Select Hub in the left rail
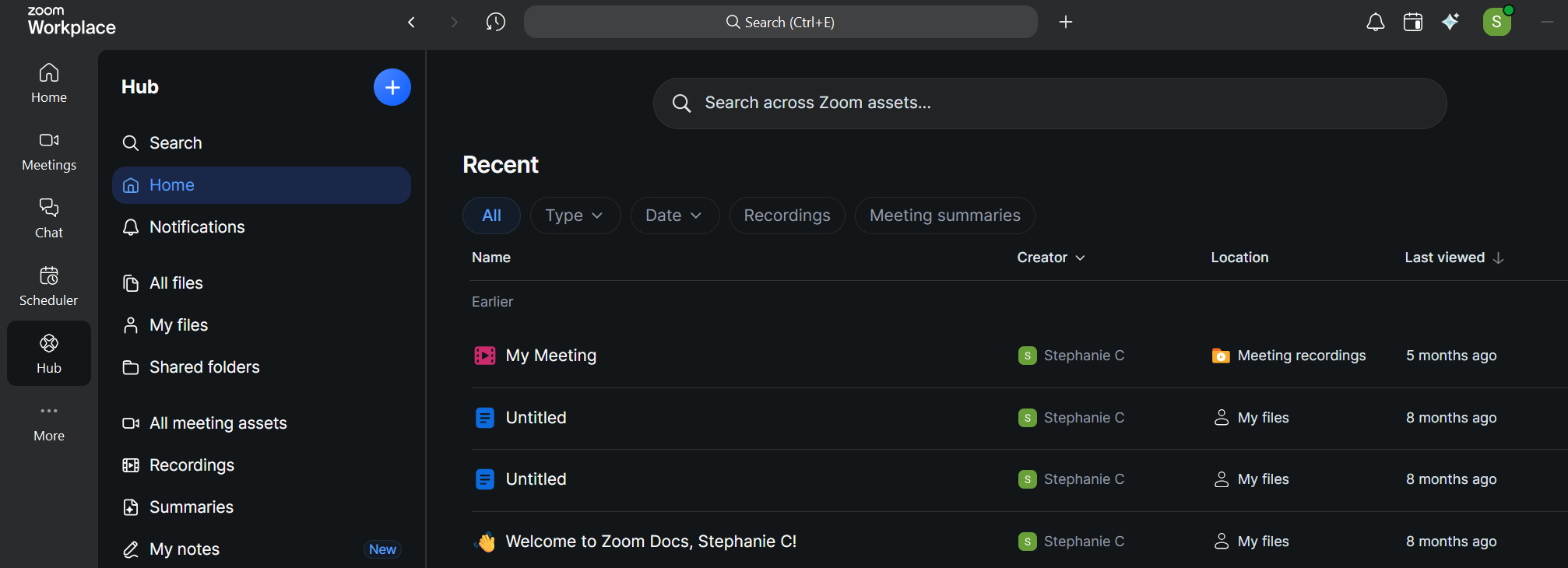This screenshot has height=568, width=1568. pyautogui.click(x=49, y=354)
